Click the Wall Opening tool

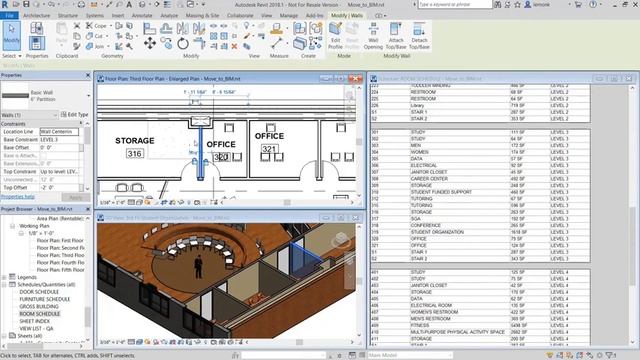[373, 36]
